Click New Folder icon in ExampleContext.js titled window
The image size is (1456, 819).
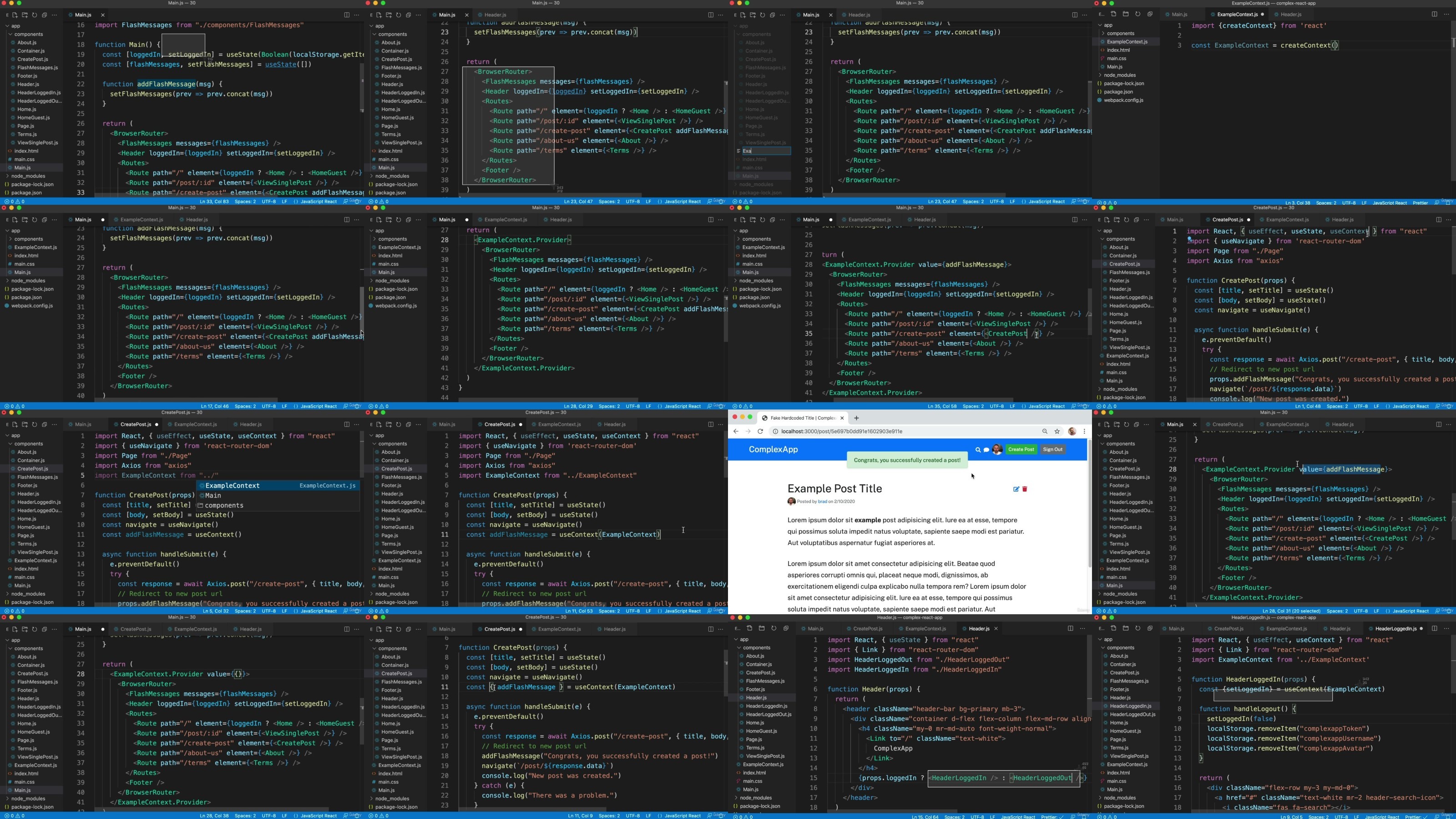[x=1125, y=14]
